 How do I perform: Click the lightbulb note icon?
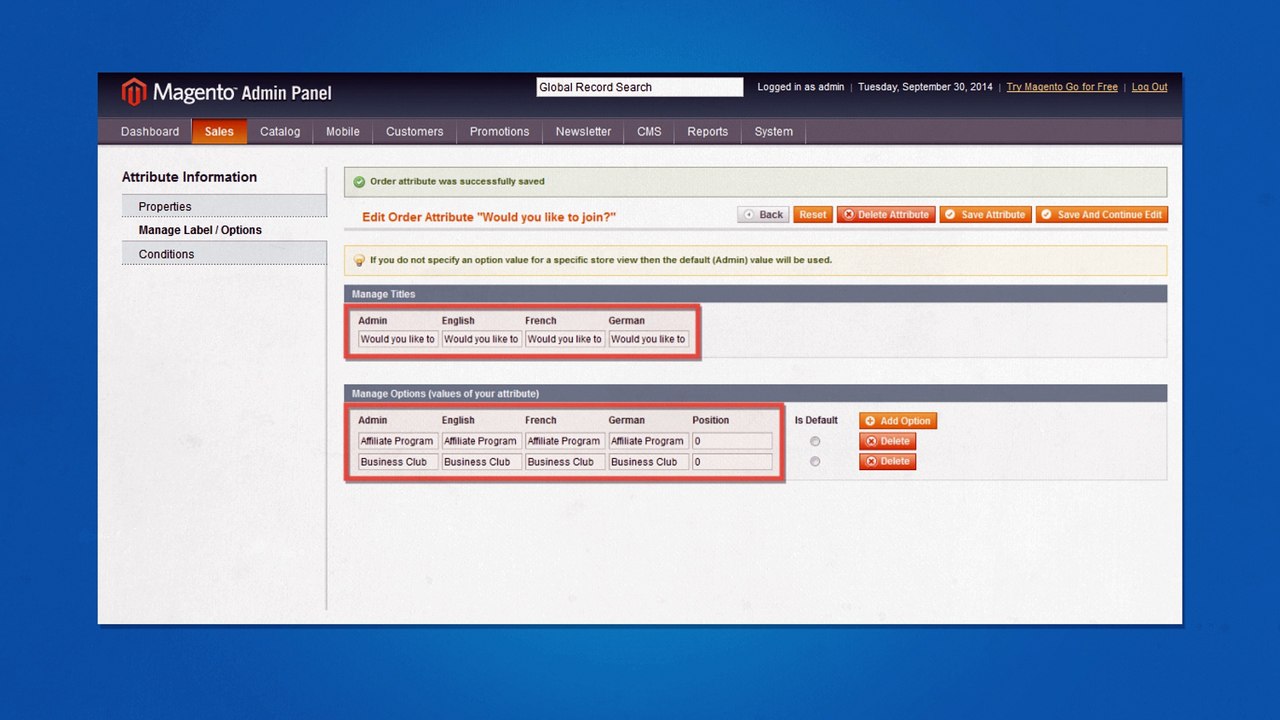(359, 260)
